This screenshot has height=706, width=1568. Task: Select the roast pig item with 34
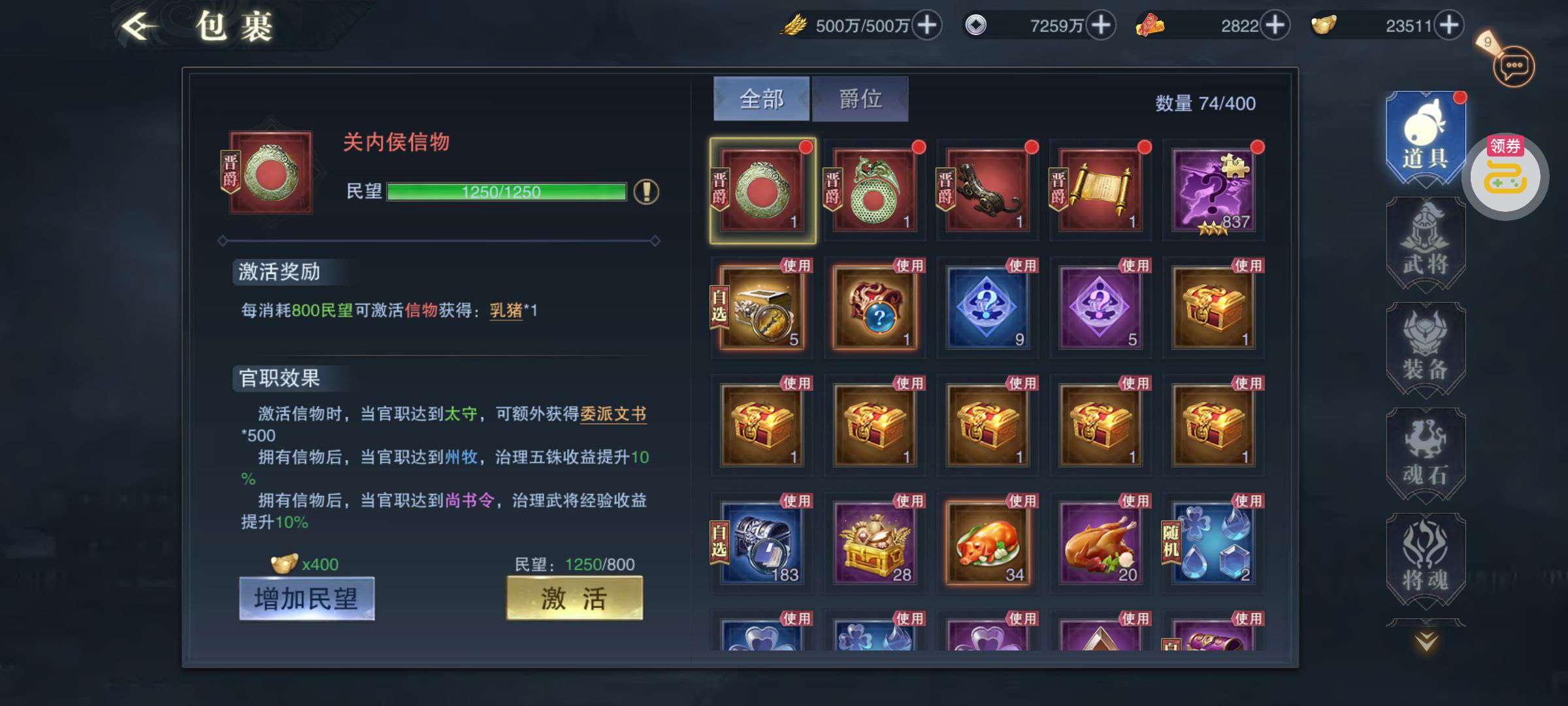point(987,543)
